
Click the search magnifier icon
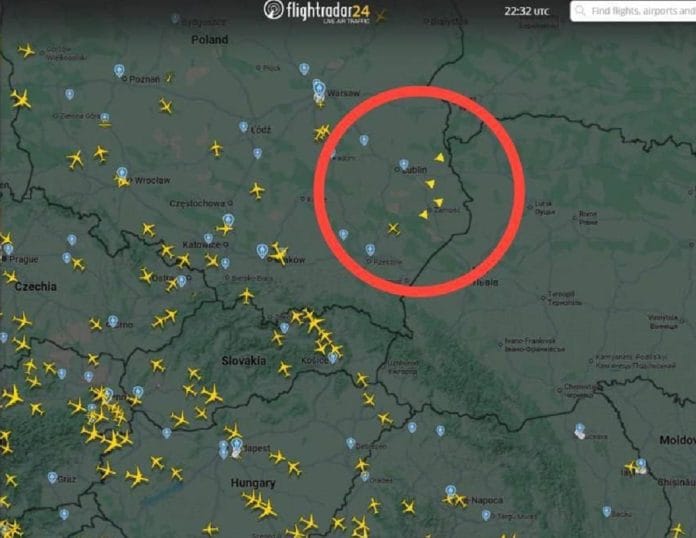pos(580,11)
